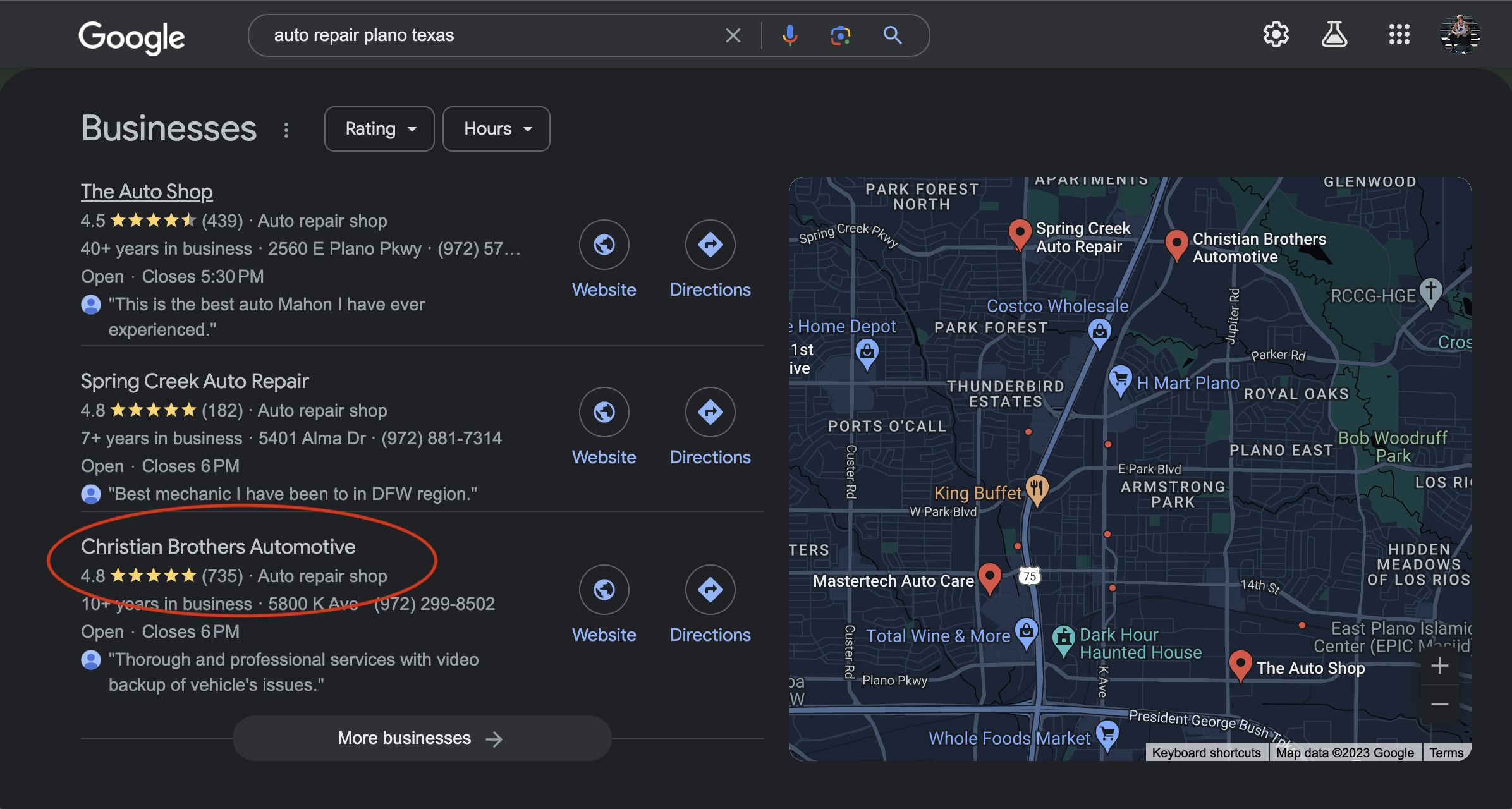1512x809 pixels.
Task: Click the Route 75 highway shield on map
Action: click(1030, 576)
